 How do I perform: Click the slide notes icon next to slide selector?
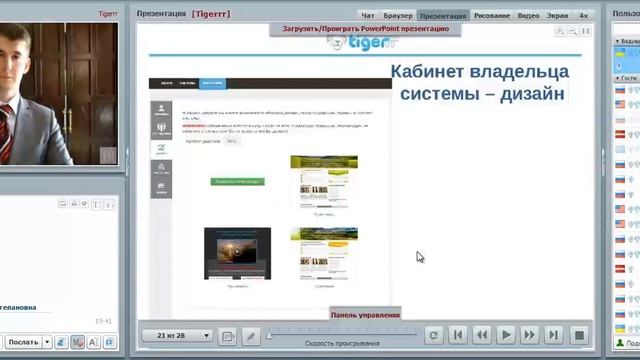(x=227, y=336)
